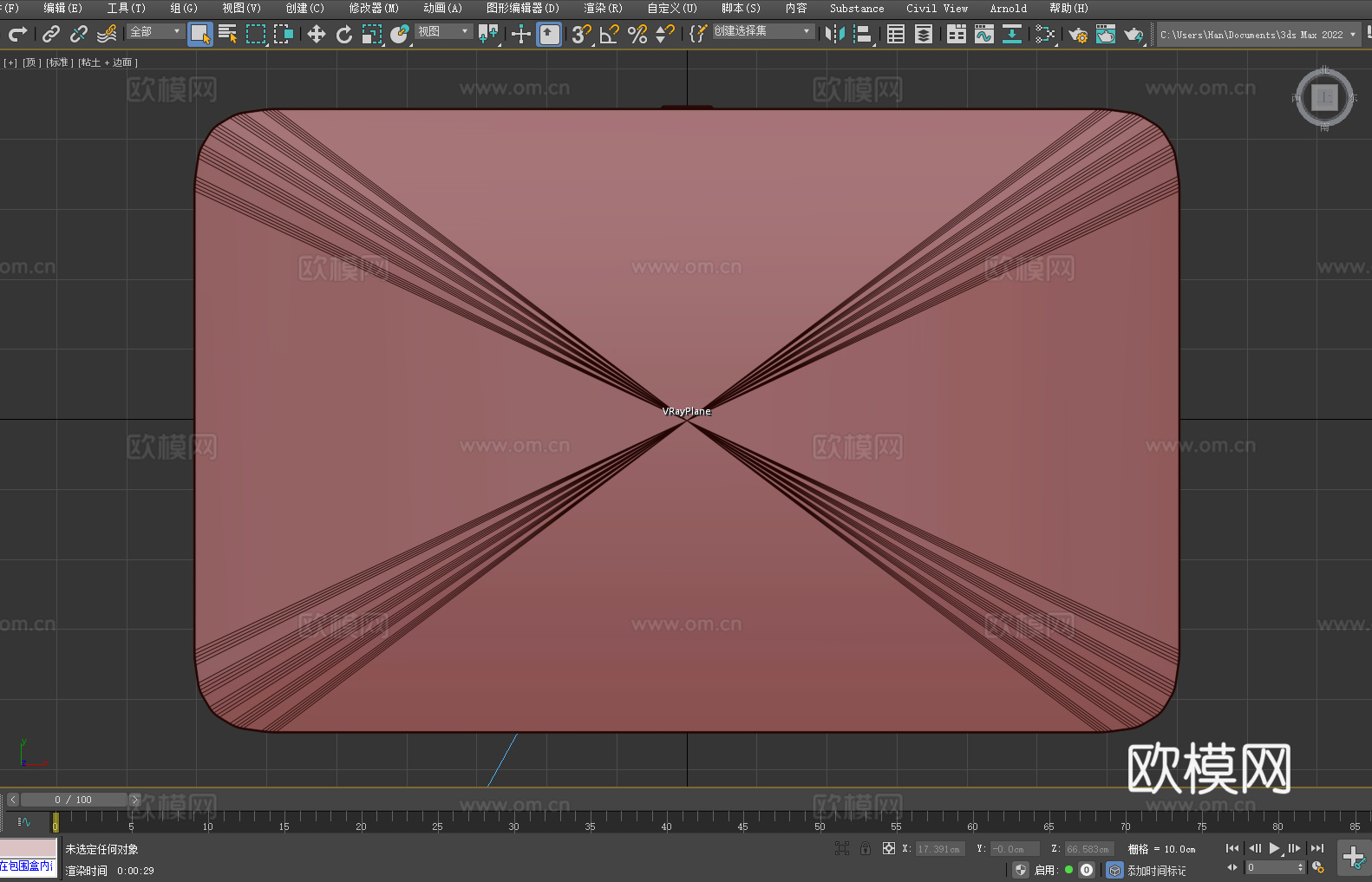The image size is (1372, 882).
Task: Toggle Percent Snap
Action: [x=637, y=34]
